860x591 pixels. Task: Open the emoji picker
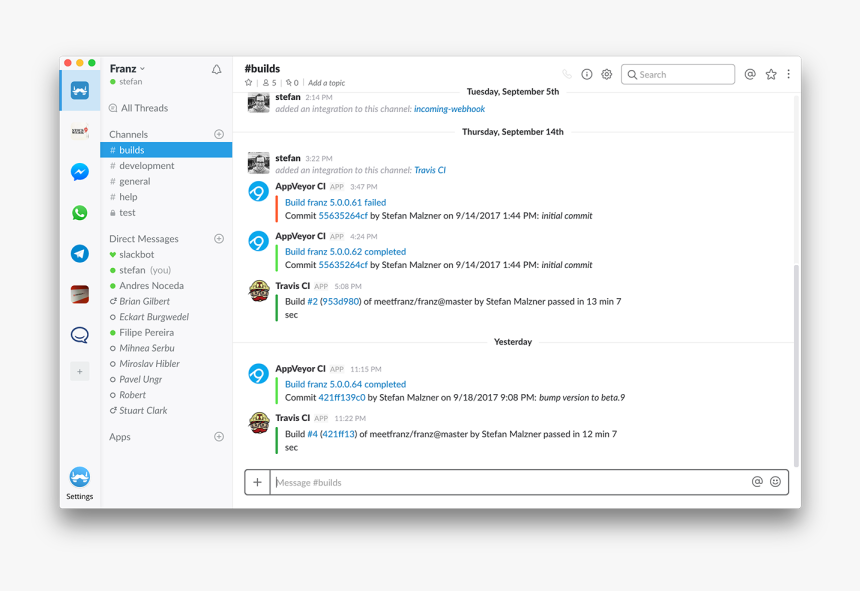pyautogui.click(x=776, y=482)
